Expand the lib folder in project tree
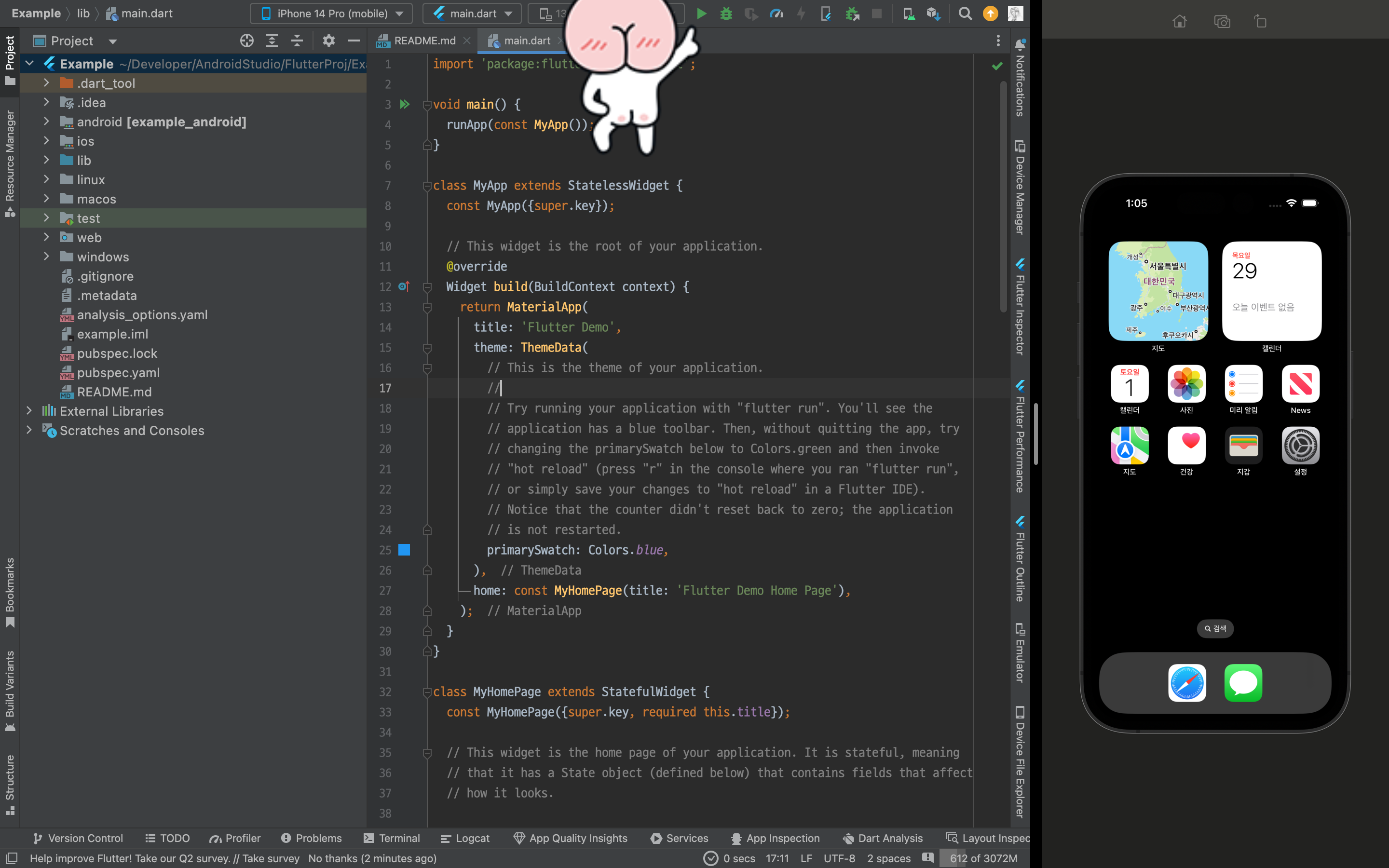 point(46,160)
